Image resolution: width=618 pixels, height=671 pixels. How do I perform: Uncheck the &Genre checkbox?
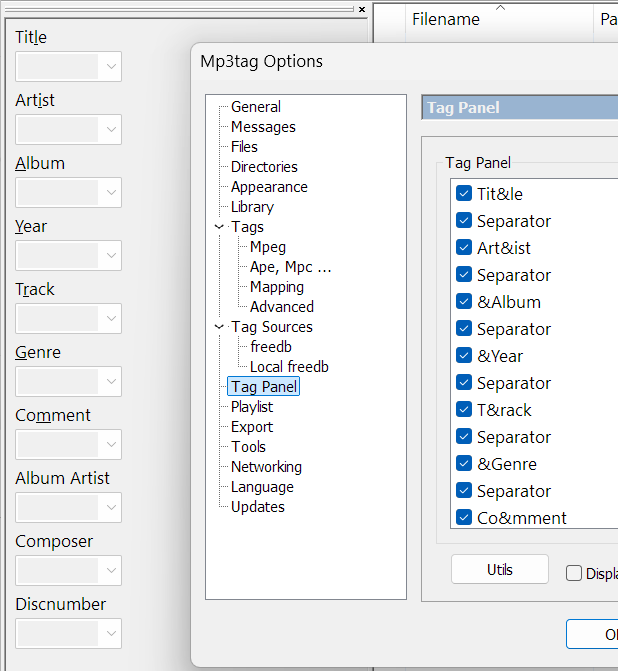click(x=464, y=463)
